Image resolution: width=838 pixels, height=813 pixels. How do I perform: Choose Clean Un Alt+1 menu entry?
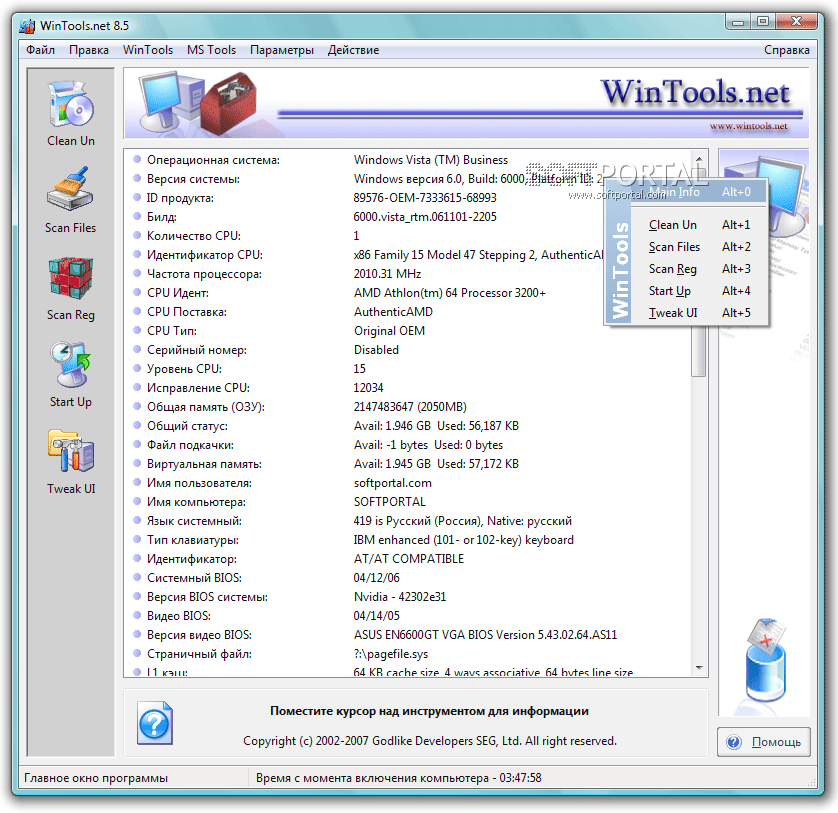[x=700, y=225]
